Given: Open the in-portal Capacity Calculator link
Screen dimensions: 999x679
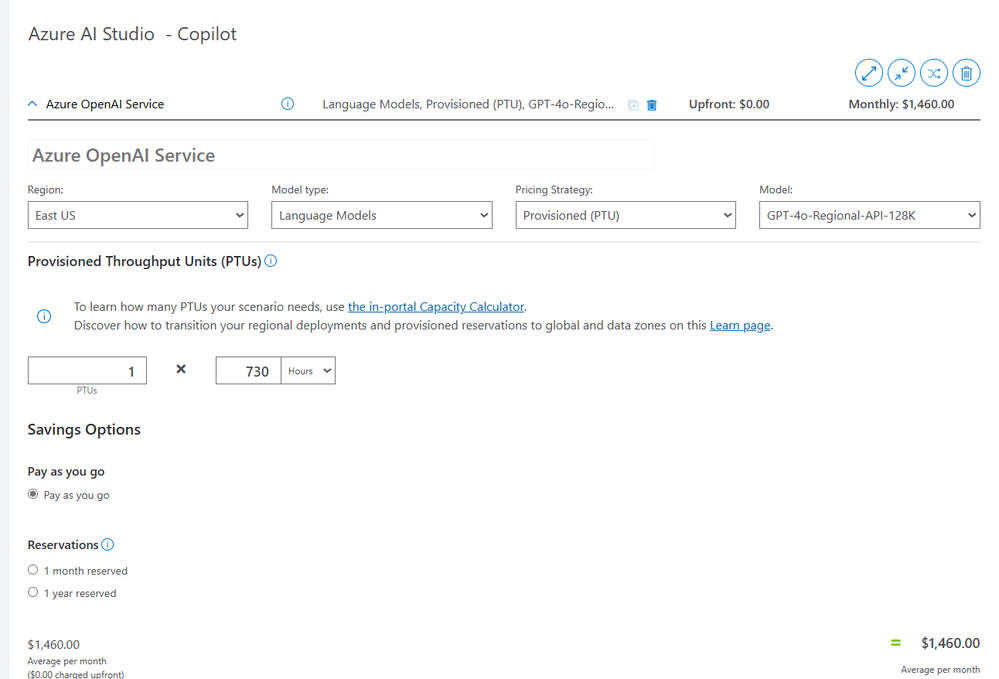Looking at the screenshot, I should point(436,307).
